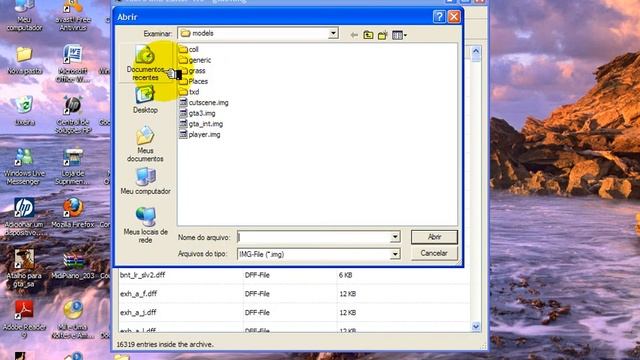Image resolution: width=640 pixels, height=360 pixels.
Task: Select exh_a_j.dff row in archive list
Action: coord(294,313)
